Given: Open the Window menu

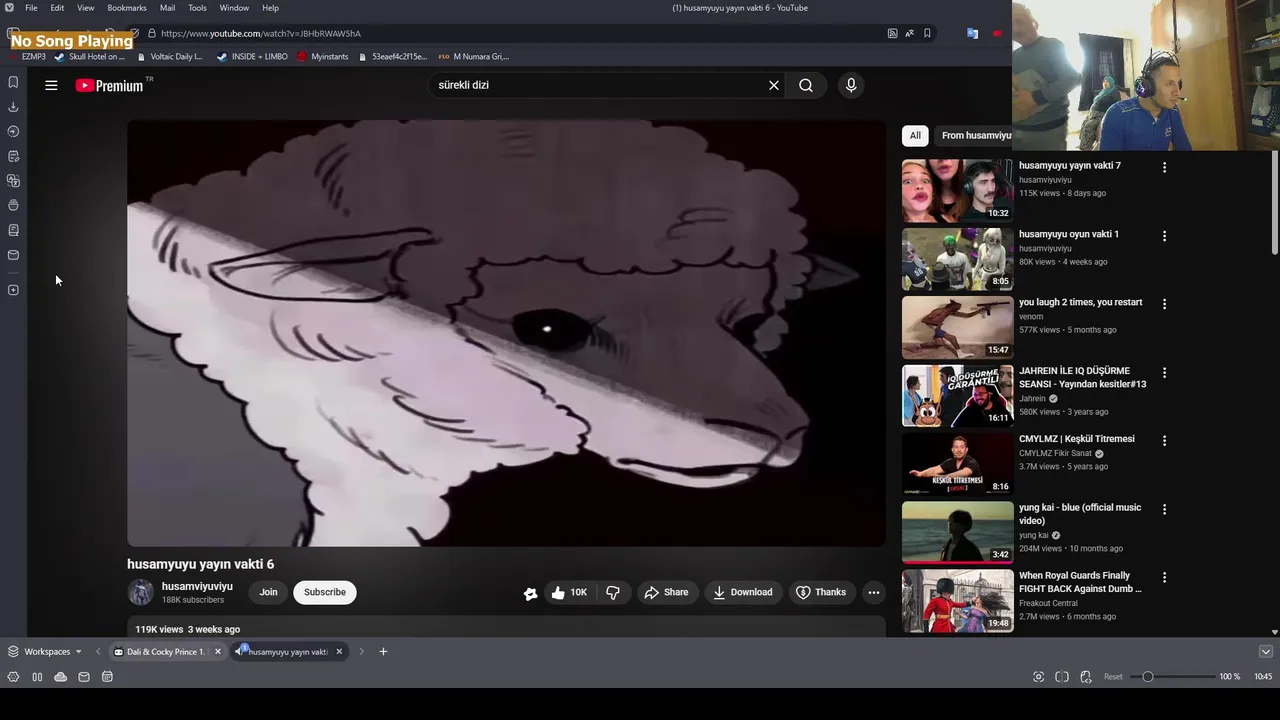Looking at the screenshot, I should (234, 8).
